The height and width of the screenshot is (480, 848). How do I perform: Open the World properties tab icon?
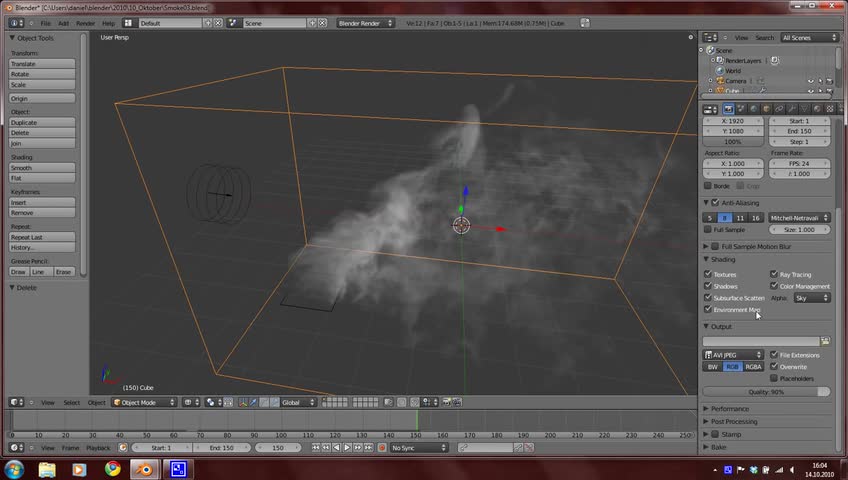pyautogui.click(x=754, y=109)
